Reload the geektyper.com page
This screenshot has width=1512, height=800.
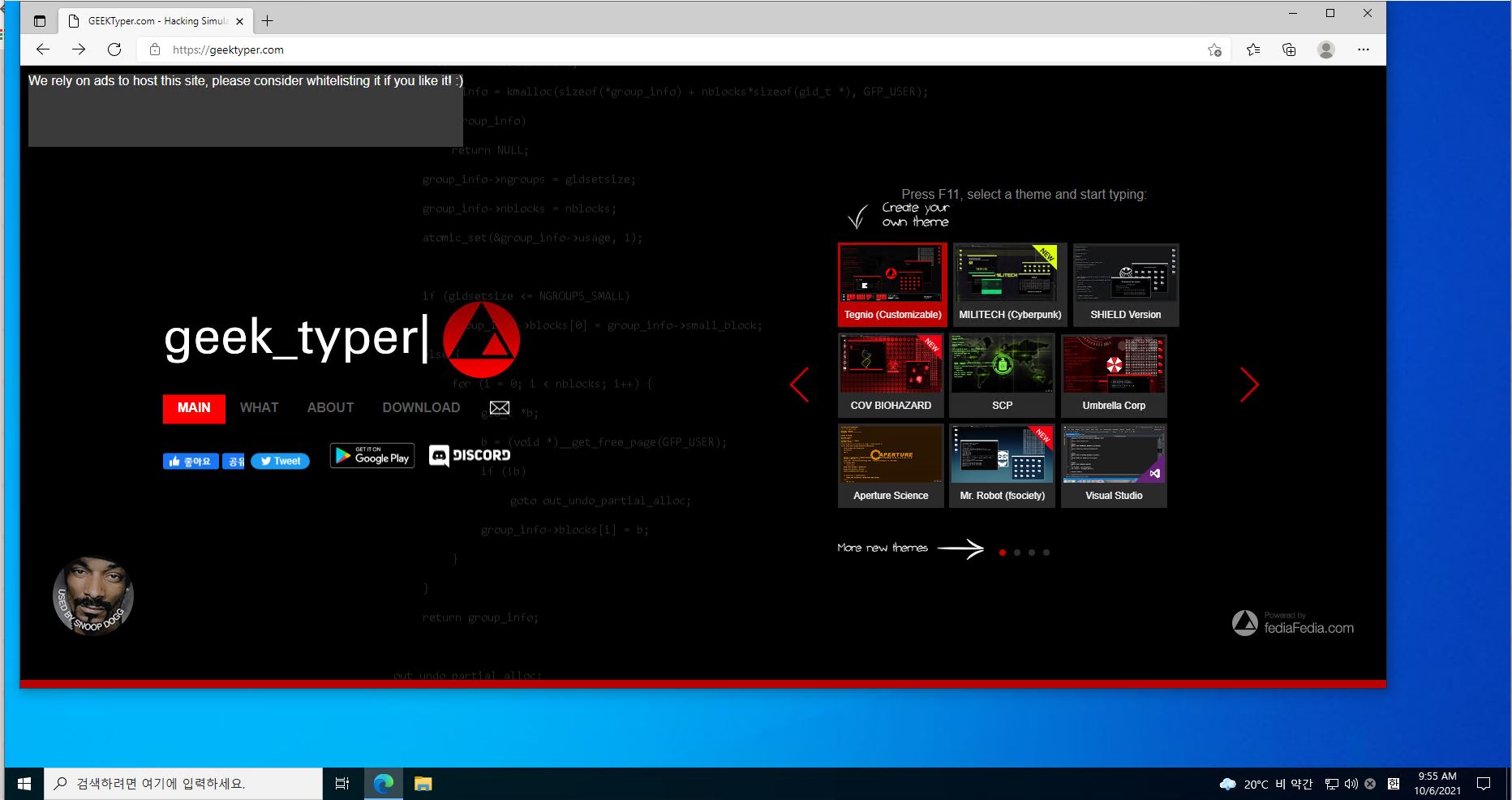(x=114, y=49)
